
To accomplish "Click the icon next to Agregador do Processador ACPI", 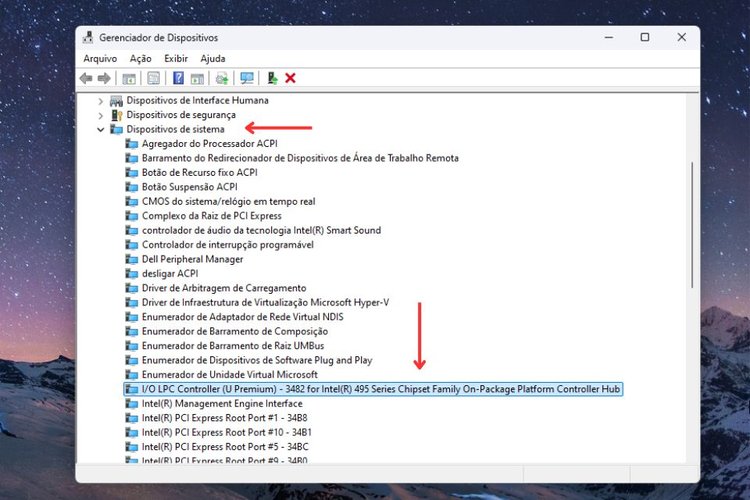I will click(x=132, y=144).
